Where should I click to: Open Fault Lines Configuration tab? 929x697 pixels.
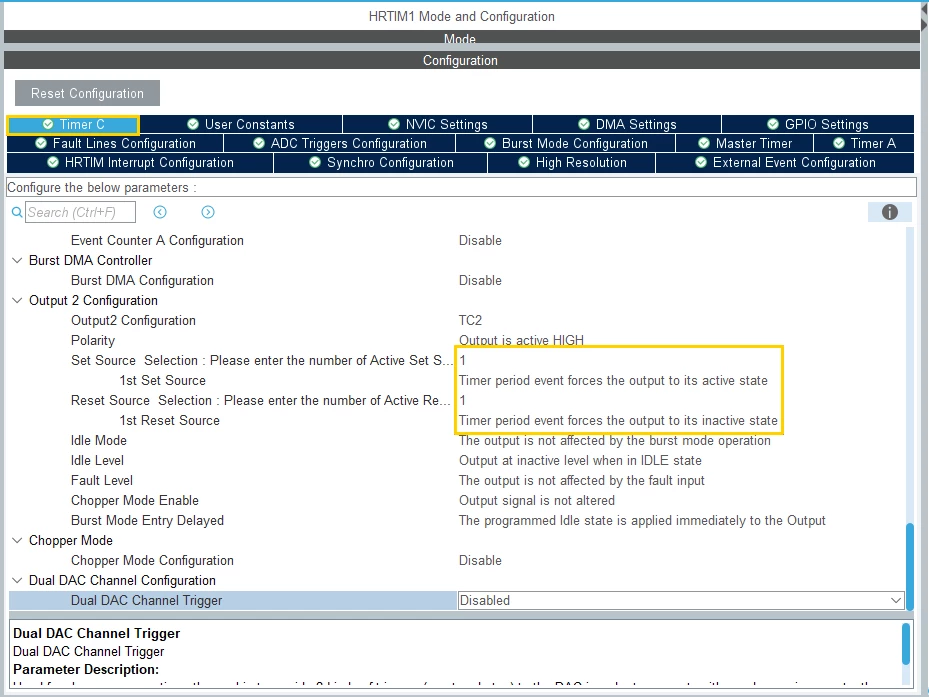pyautogui.click(x=115, y=143)
